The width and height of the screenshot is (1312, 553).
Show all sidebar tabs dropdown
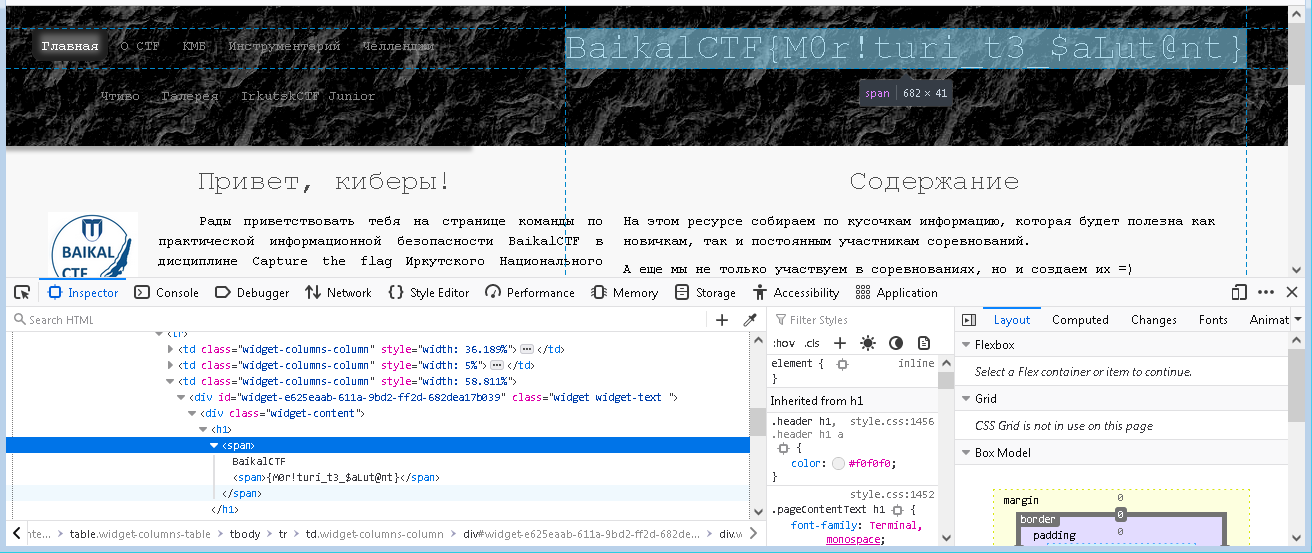point(1298,320)
